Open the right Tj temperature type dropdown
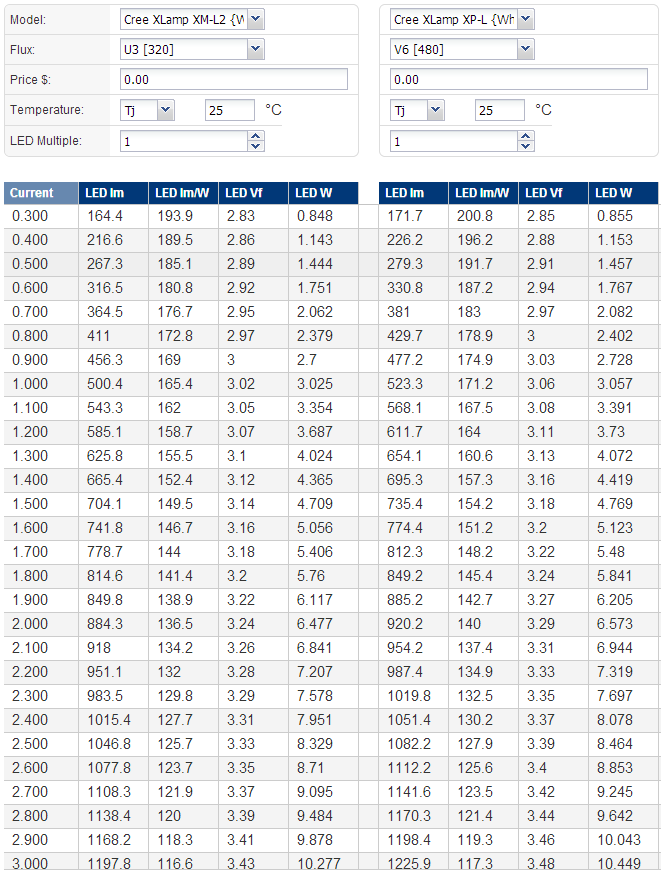The width and height of the screenshot is (661, 875). [417, 110]
